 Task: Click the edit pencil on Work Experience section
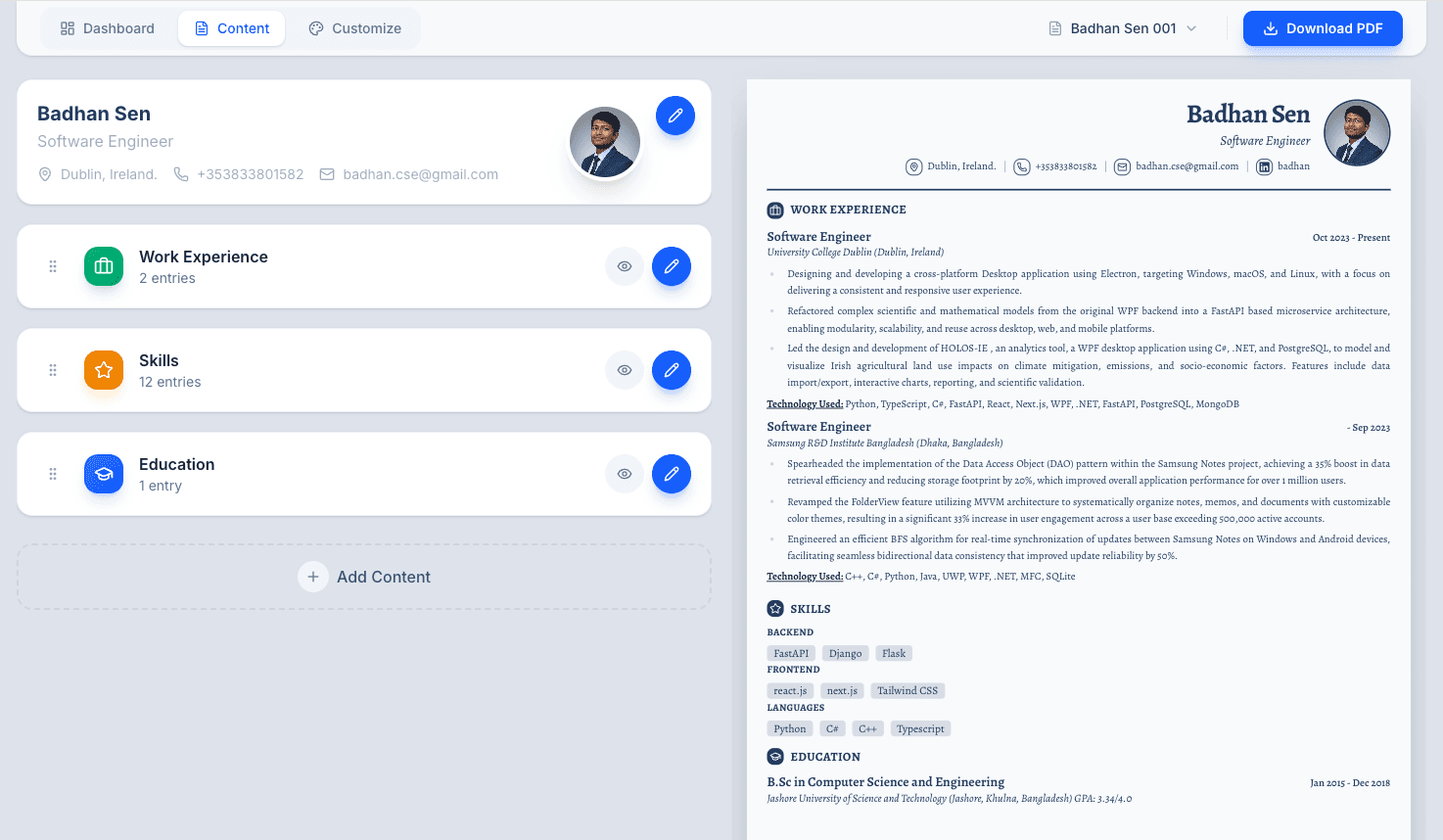click(x=672, y=265)
